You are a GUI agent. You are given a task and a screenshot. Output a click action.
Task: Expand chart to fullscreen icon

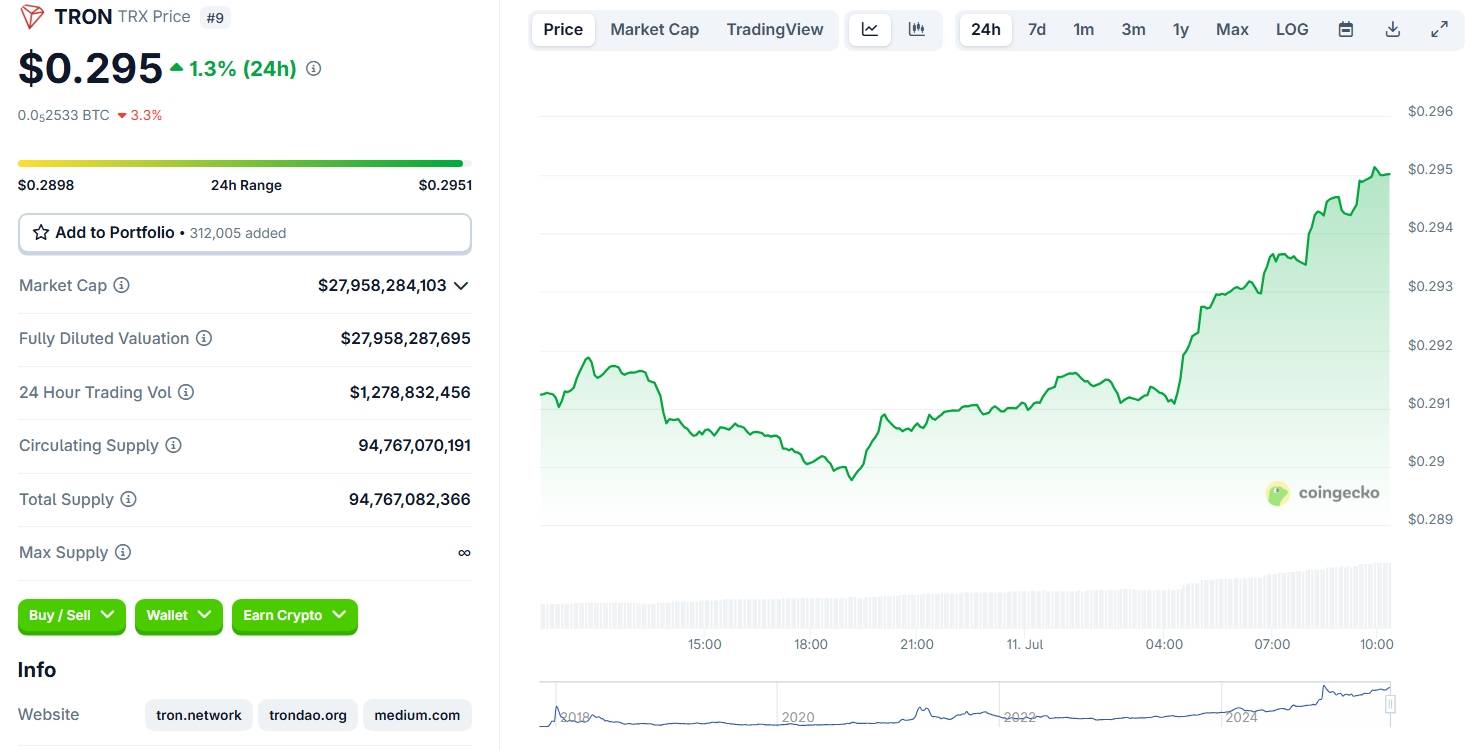1440,30
